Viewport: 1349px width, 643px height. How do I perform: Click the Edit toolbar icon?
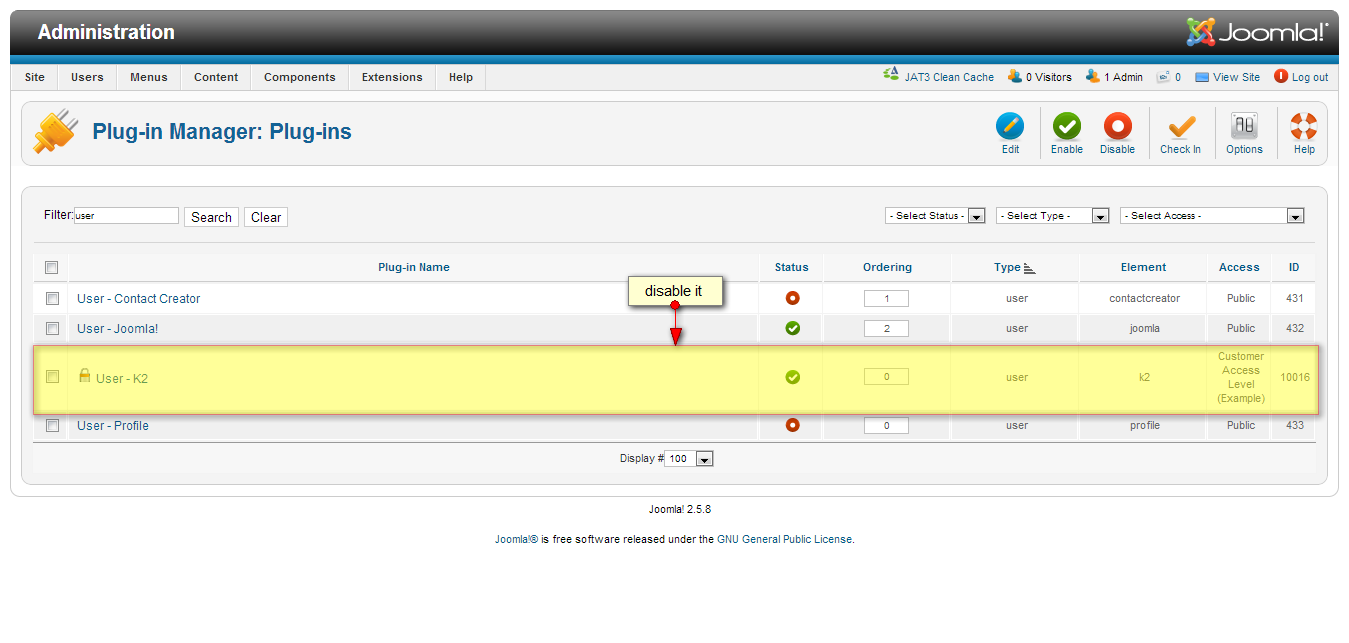tap(1010, 131)
